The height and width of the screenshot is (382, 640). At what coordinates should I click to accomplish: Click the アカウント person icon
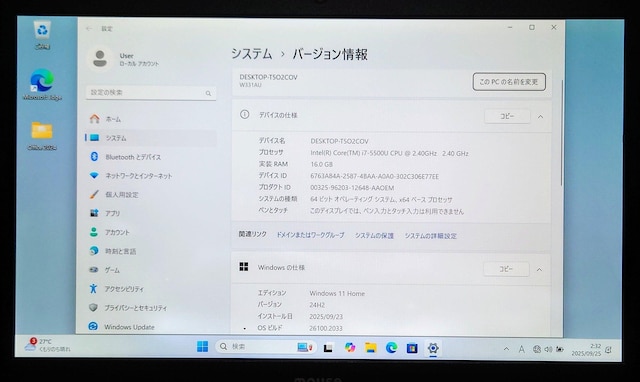[93, 232]
